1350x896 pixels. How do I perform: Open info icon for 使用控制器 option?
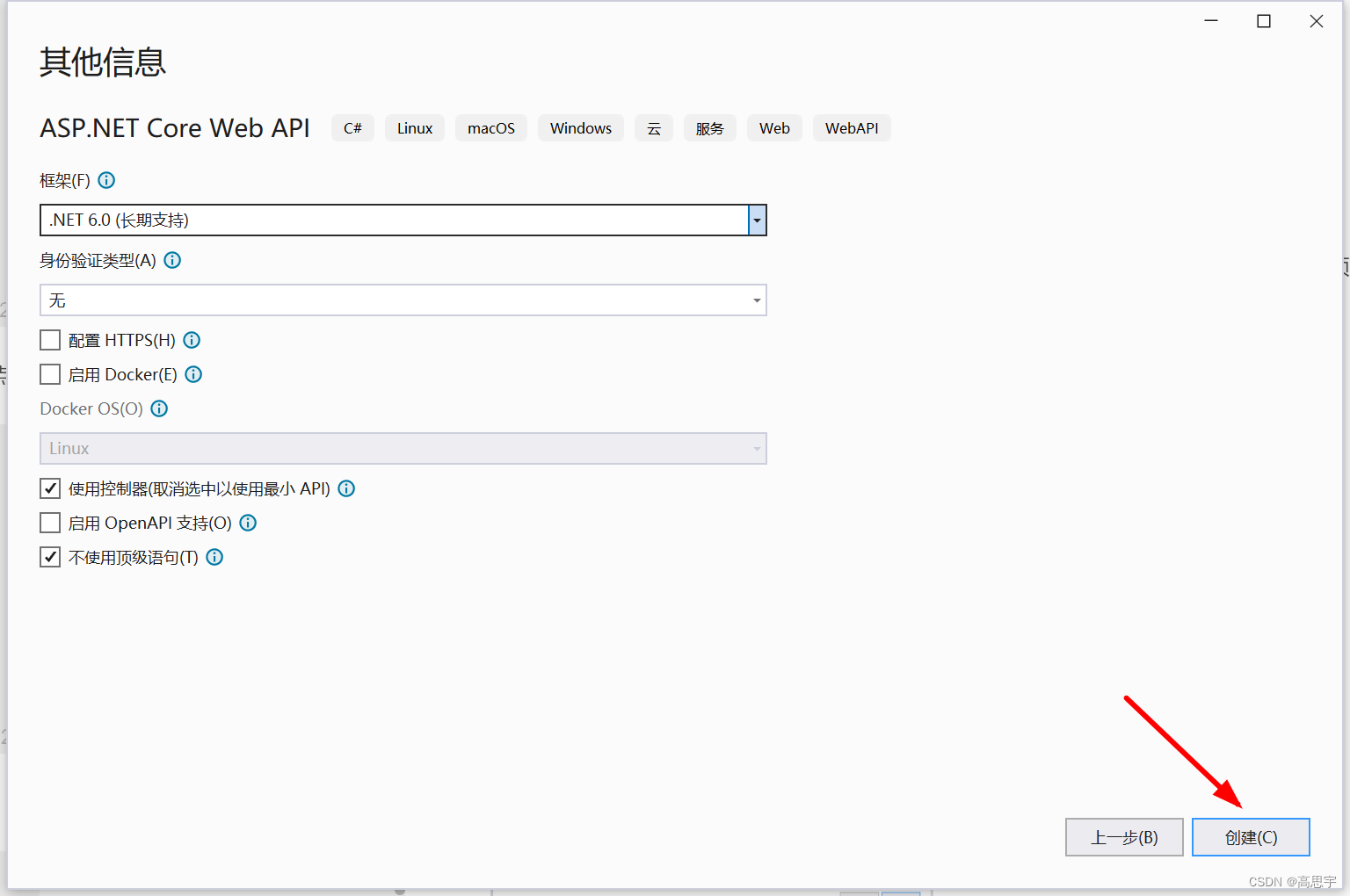pyautogui.click(x=346, y=488)
